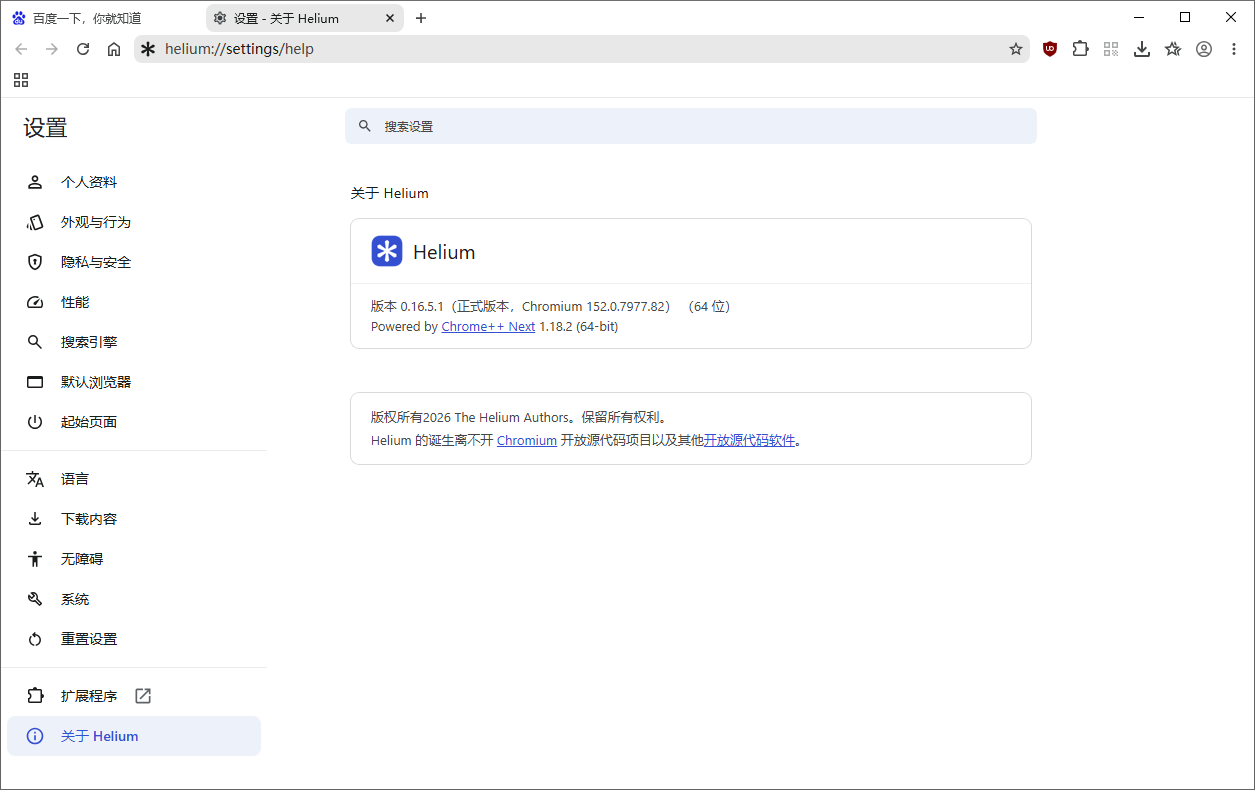The width and height of the screenshot is (1255, 790).
Task: Click the Helium logo in the about card
Action: point(387,251)
